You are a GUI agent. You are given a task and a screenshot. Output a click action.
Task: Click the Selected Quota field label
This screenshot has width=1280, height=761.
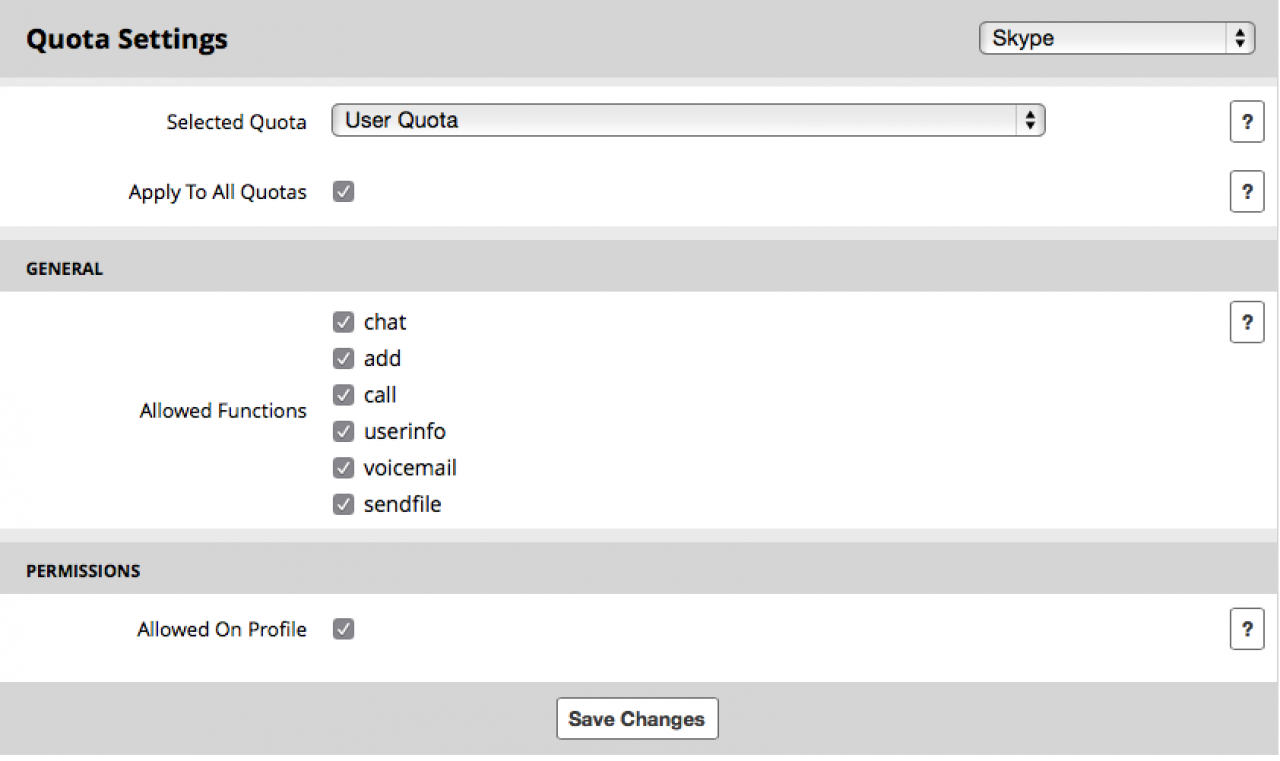point(236,122)
